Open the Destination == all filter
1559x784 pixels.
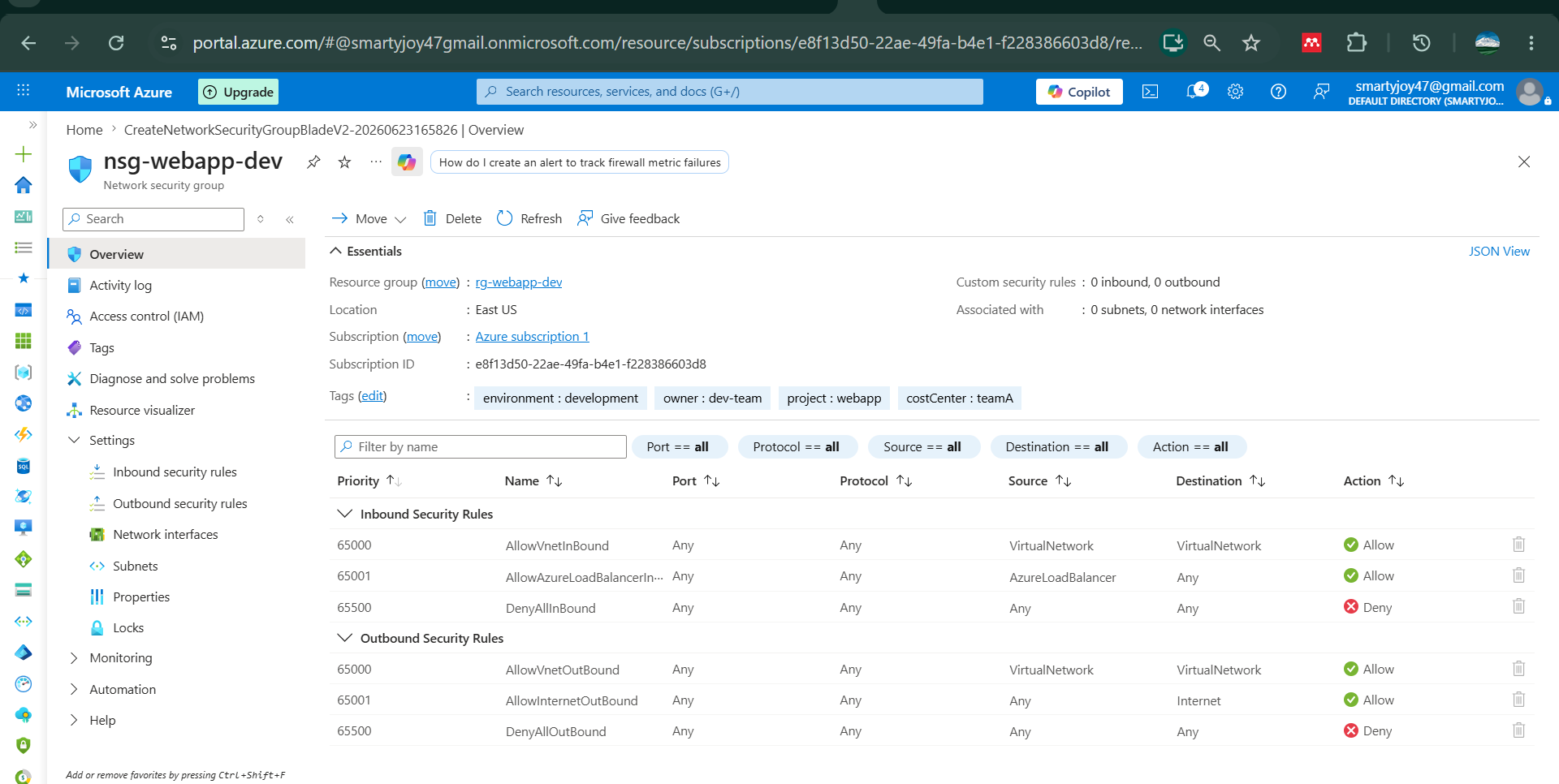tap(1057, 446)
